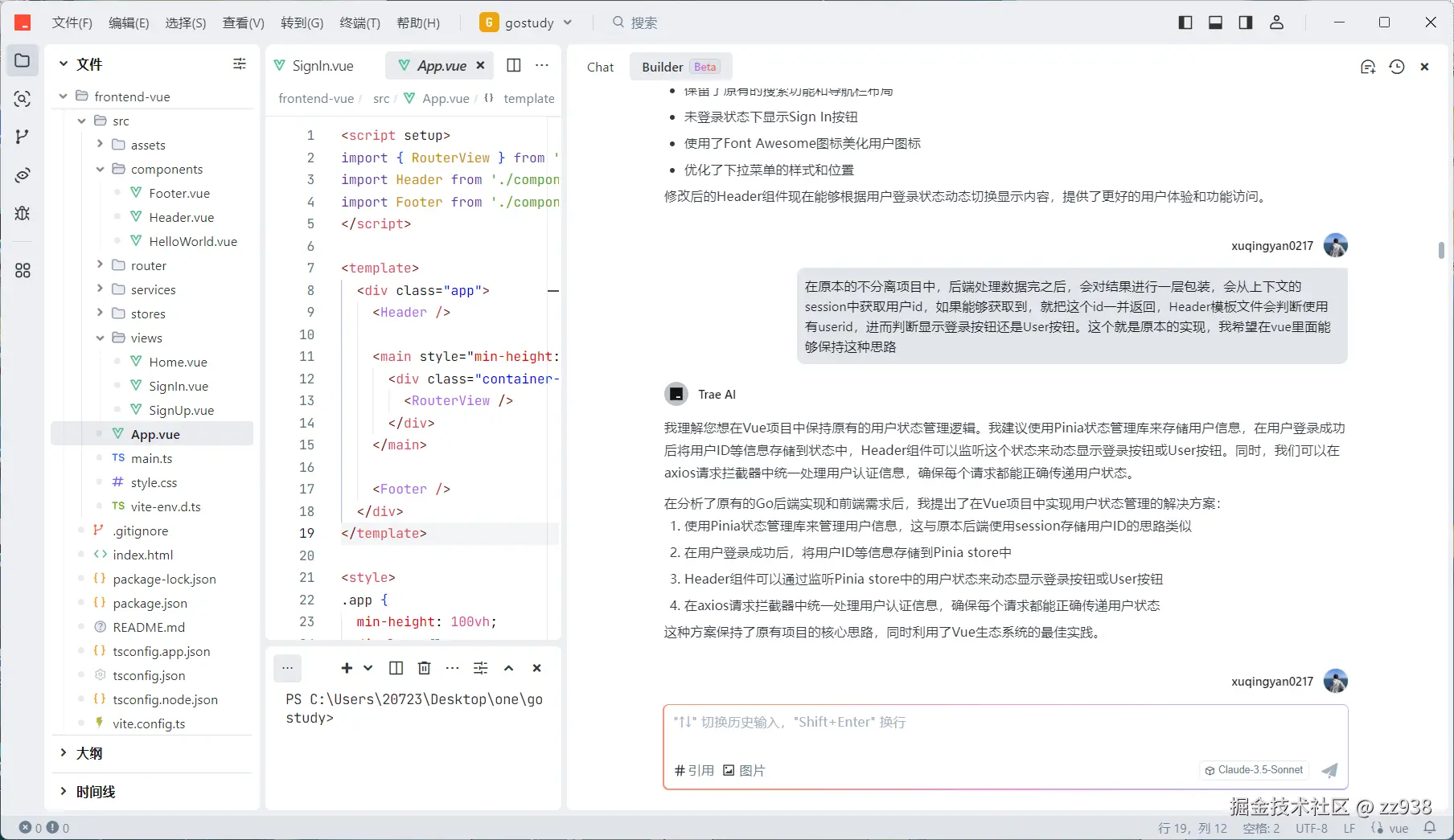The image size is (1454, 840).
Task: Click the 图片 image attach button
Action: click(744, 770)
